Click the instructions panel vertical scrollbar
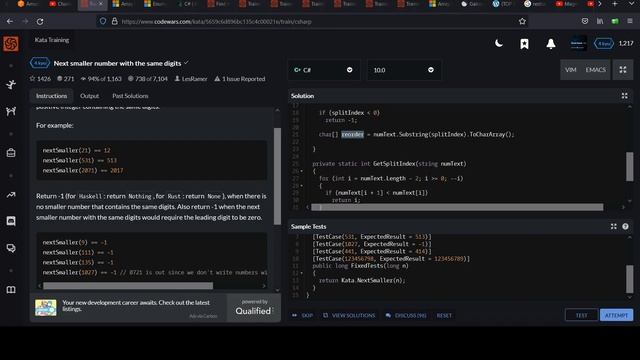The height and width of the screenshot is (360, 640). point(277,176)
